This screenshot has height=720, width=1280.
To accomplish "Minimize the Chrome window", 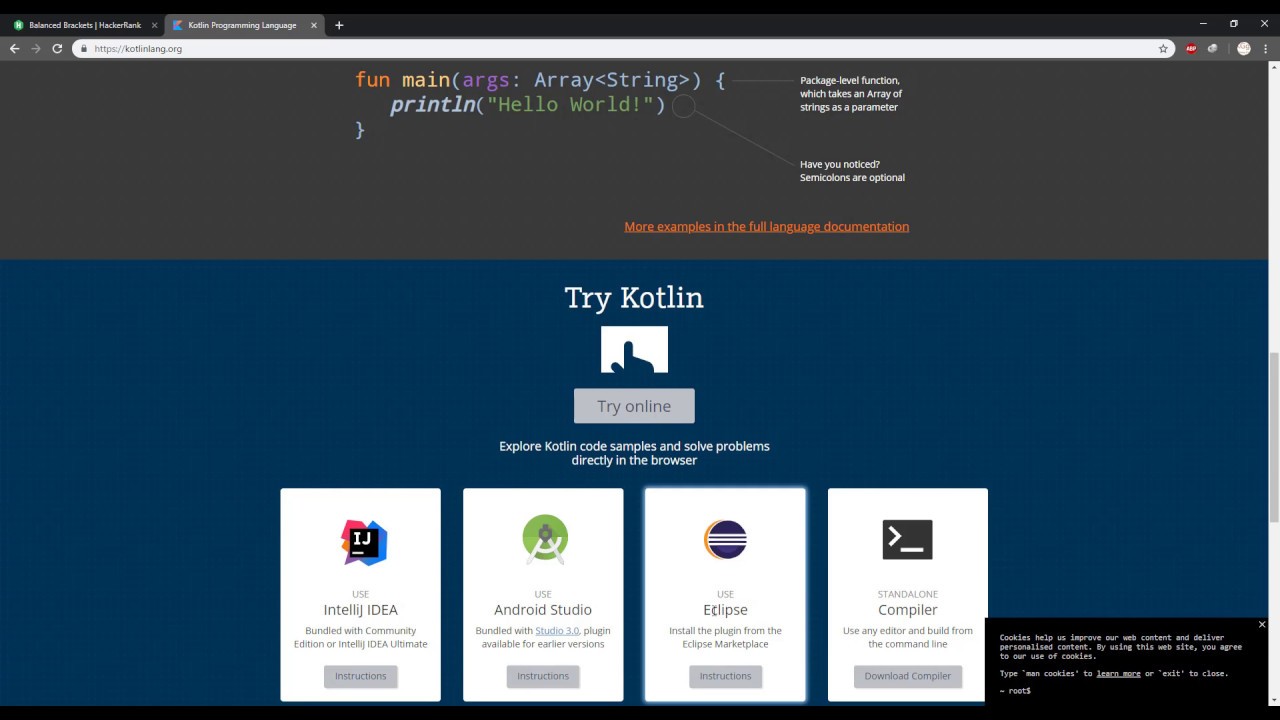I will click(1202, 23).
